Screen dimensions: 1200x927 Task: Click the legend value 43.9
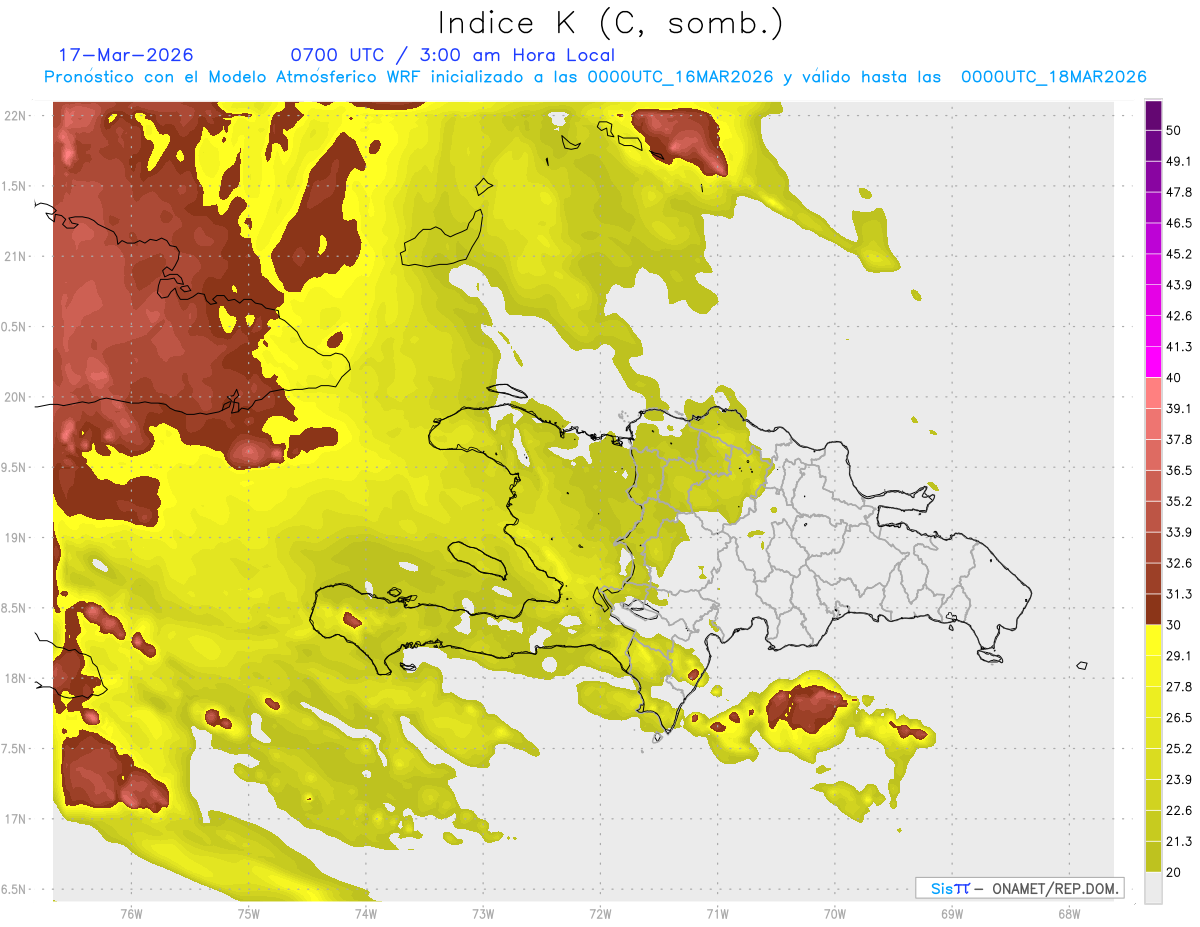click(x=1179, y=285)
